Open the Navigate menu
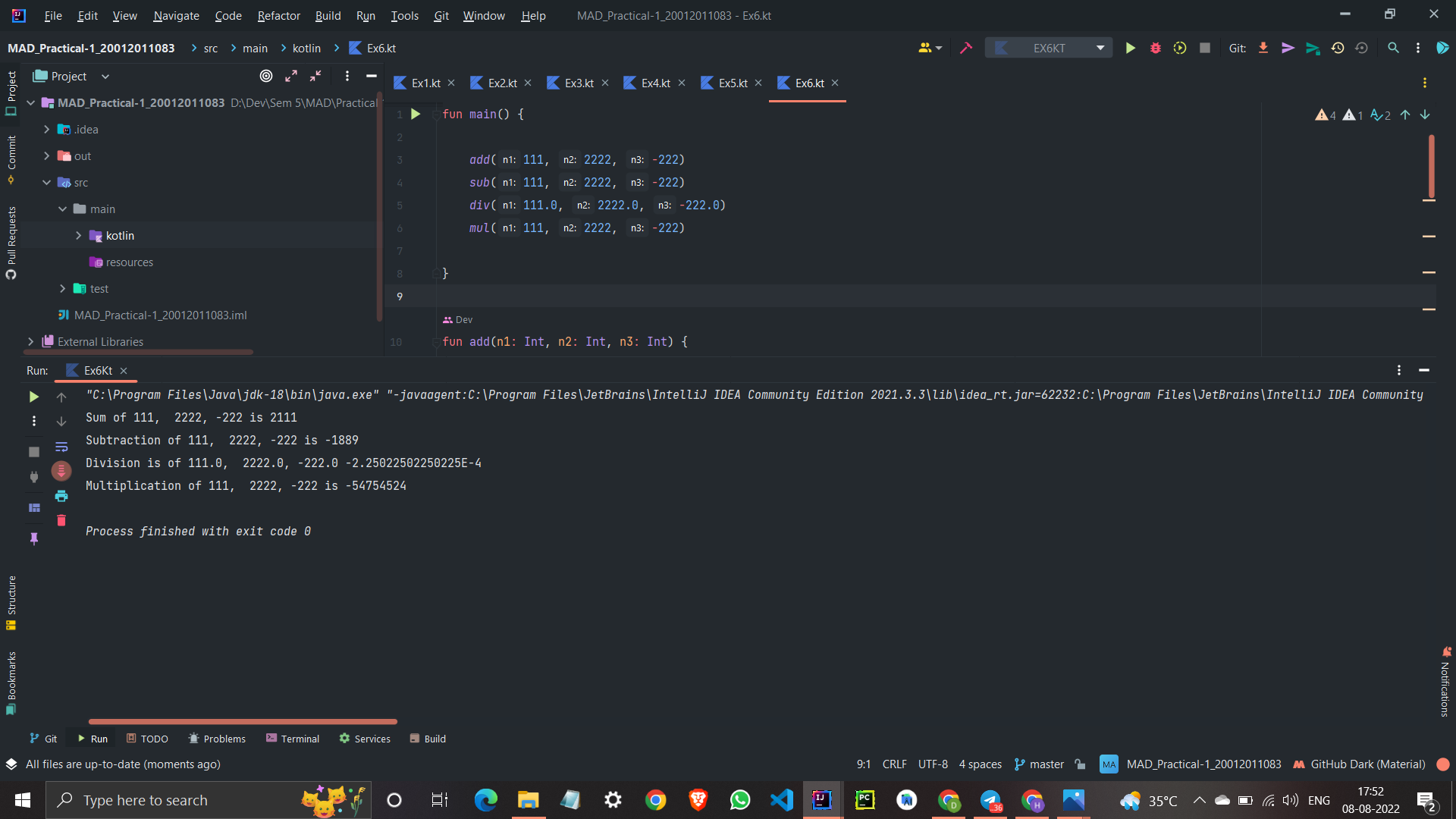 coord(176,15)
